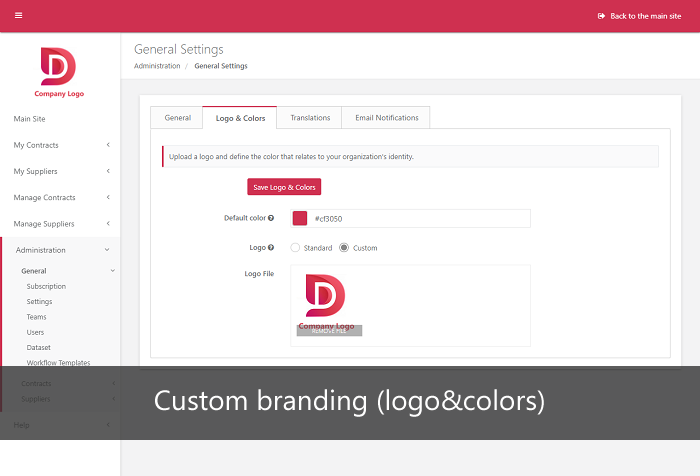
Task: Click My Contracts menu label
Action: [x=36, y=145]
